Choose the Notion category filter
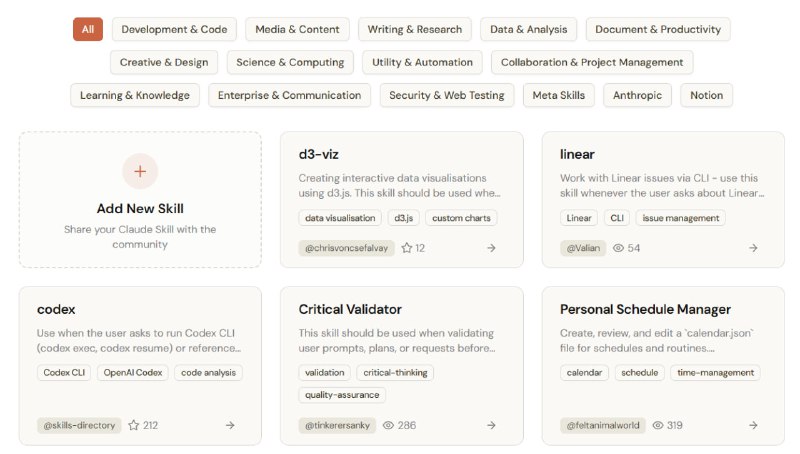The image size is (800, 454). pyautogui.click(x=706, y=95)
